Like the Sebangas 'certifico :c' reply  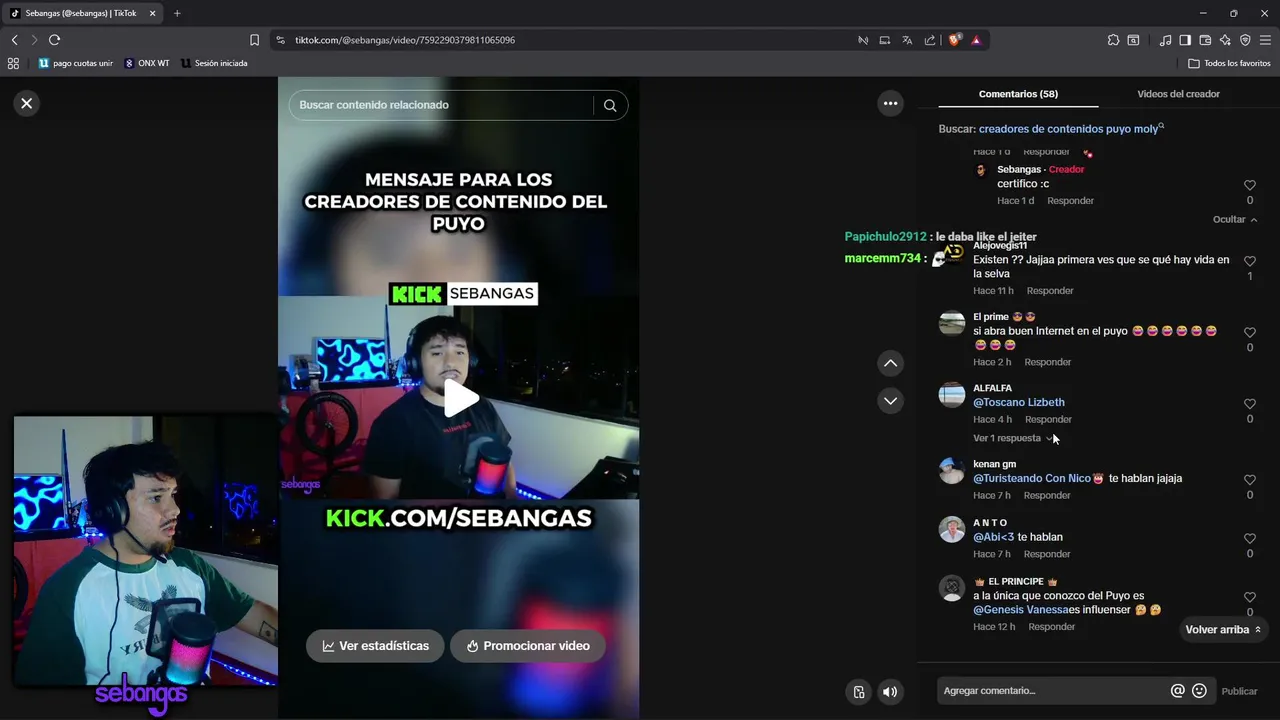coord(1250,185)
